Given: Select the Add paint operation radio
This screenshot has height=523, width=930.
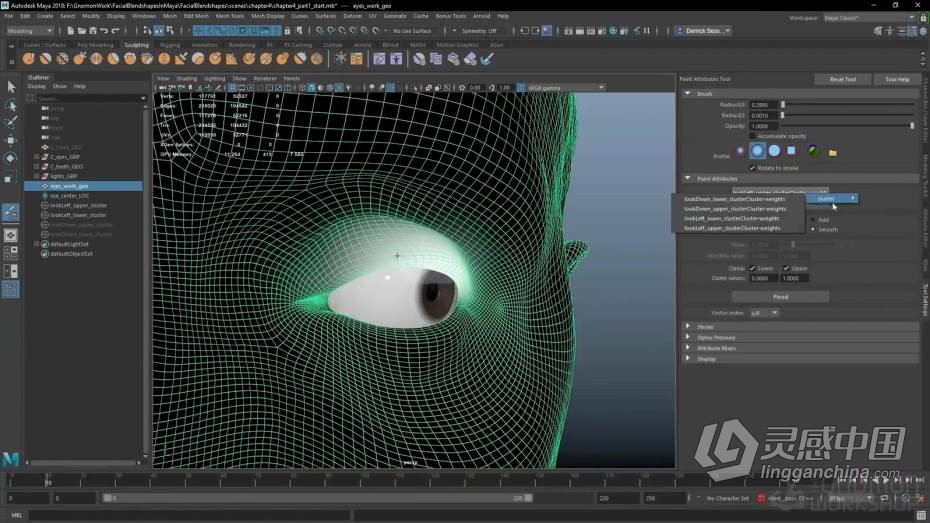Looking at the screenshot, I should coord(813,220).
